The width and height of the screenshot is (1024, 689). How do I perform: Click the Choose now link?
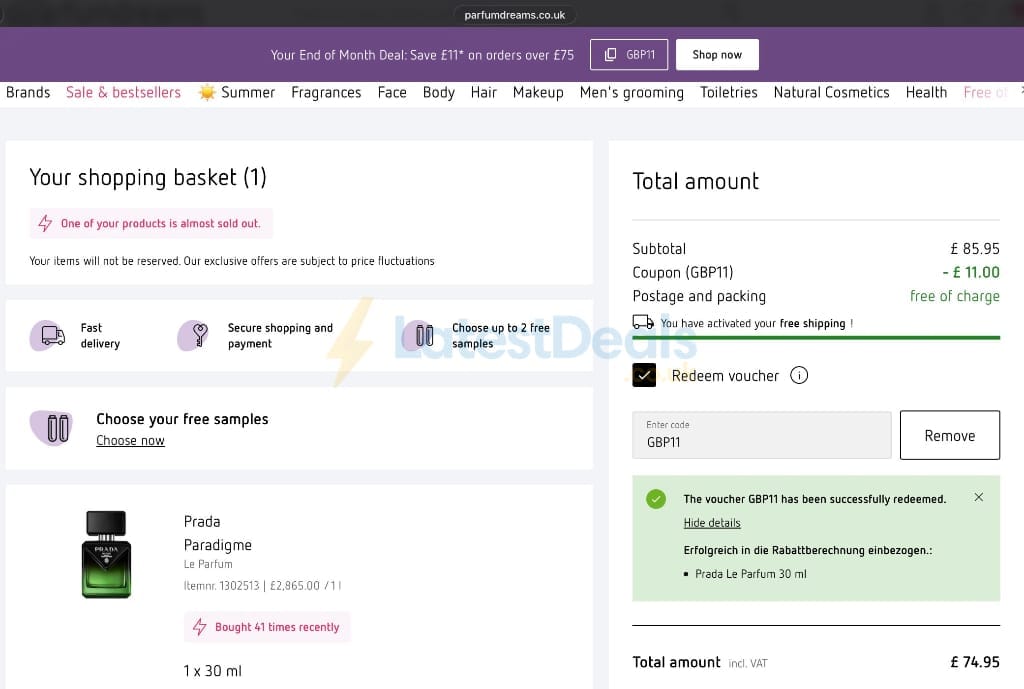[x=131, y=441]
